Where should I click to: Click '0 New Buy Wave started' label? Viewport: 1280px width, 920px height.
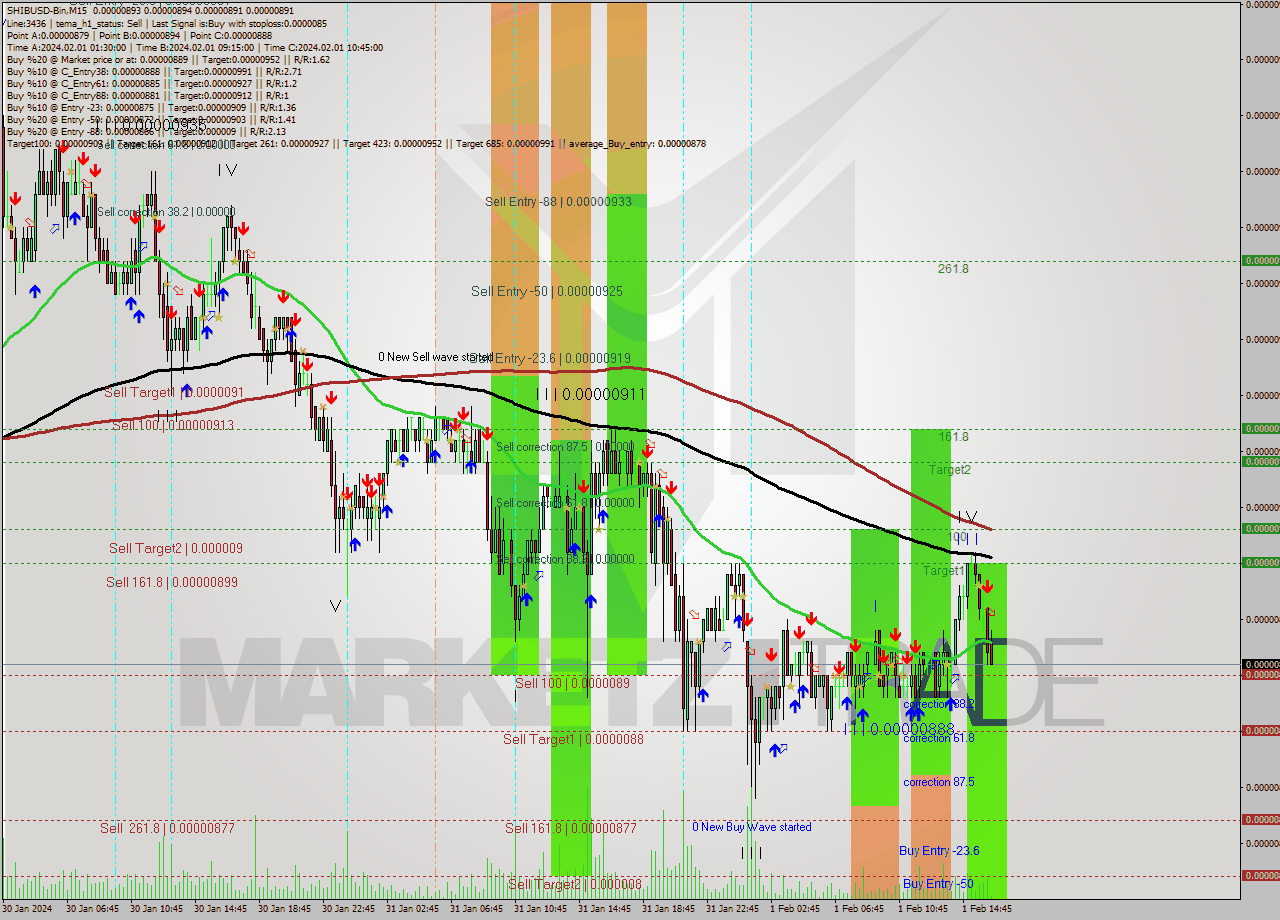pos(752,827)
